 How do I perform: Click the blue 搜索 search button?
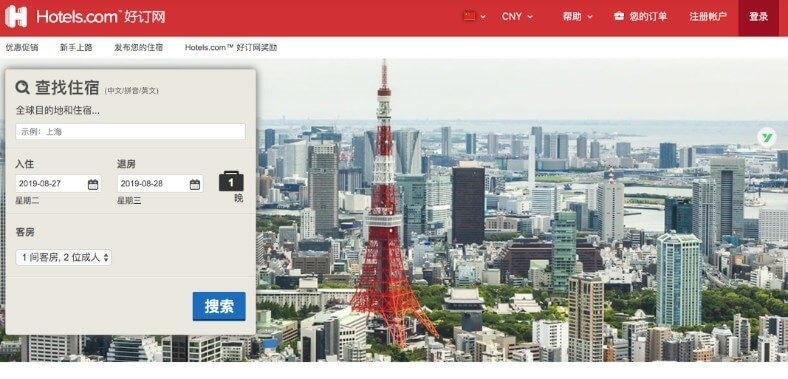pos(219,306)
